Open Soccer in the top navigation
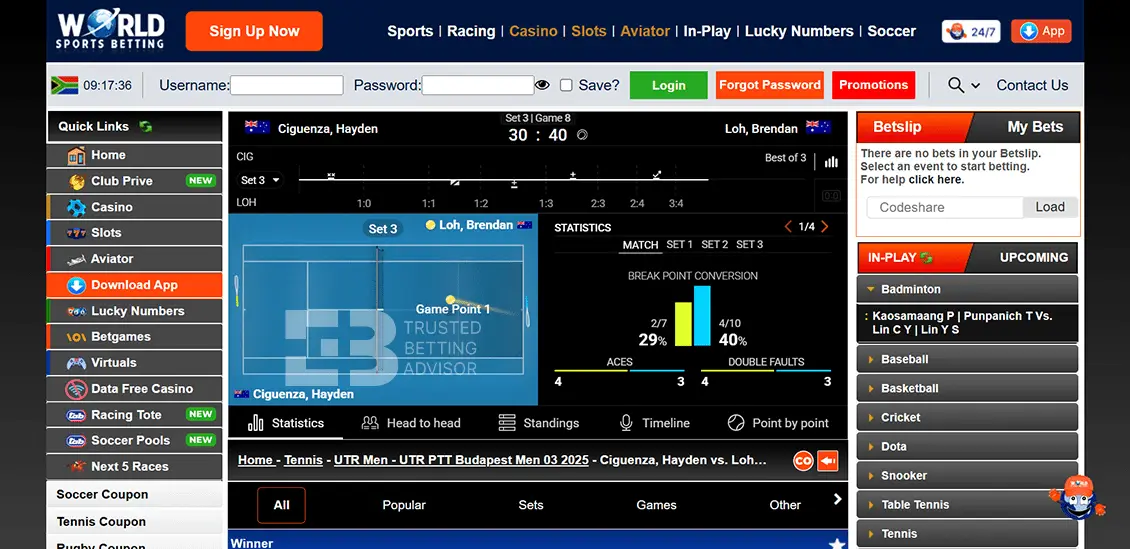1130x549 pixels. point(891,31)
